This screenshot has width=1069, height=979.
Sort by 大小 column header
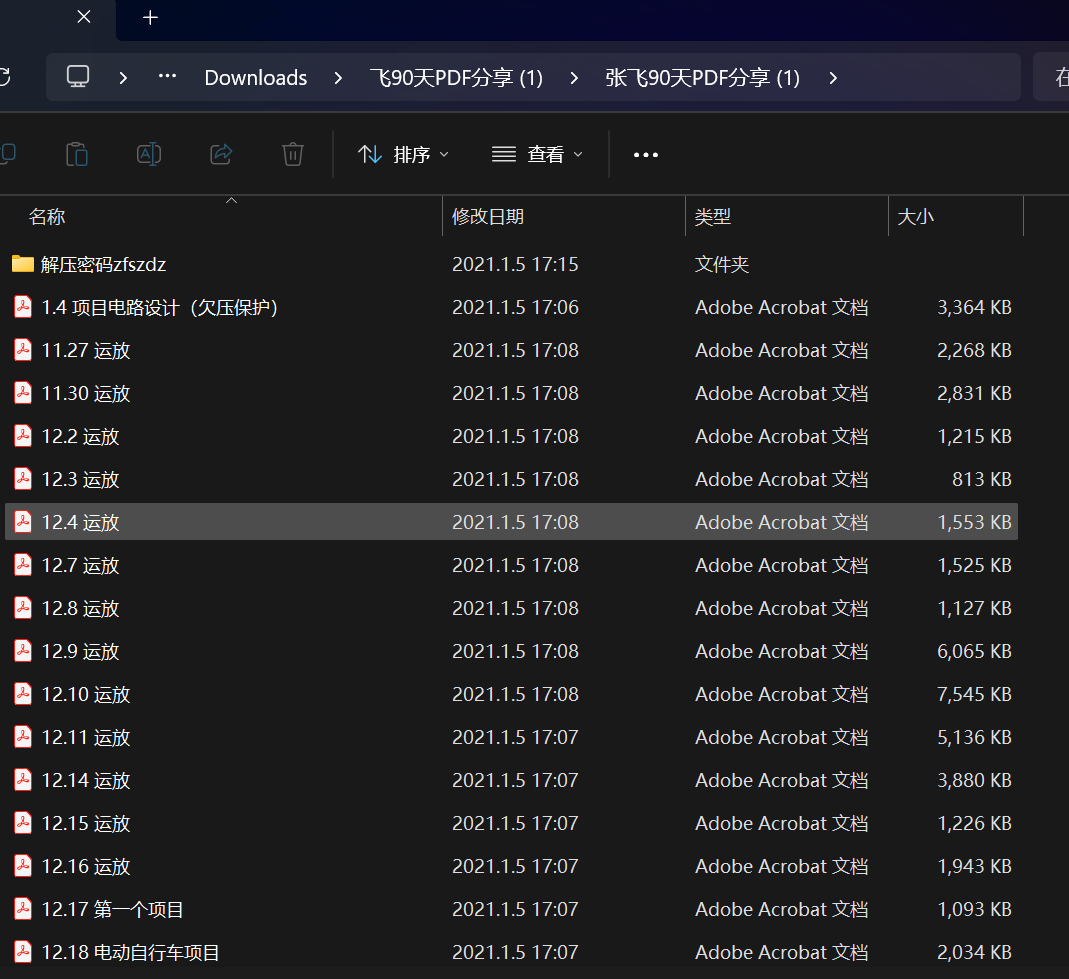pos(916,217)
